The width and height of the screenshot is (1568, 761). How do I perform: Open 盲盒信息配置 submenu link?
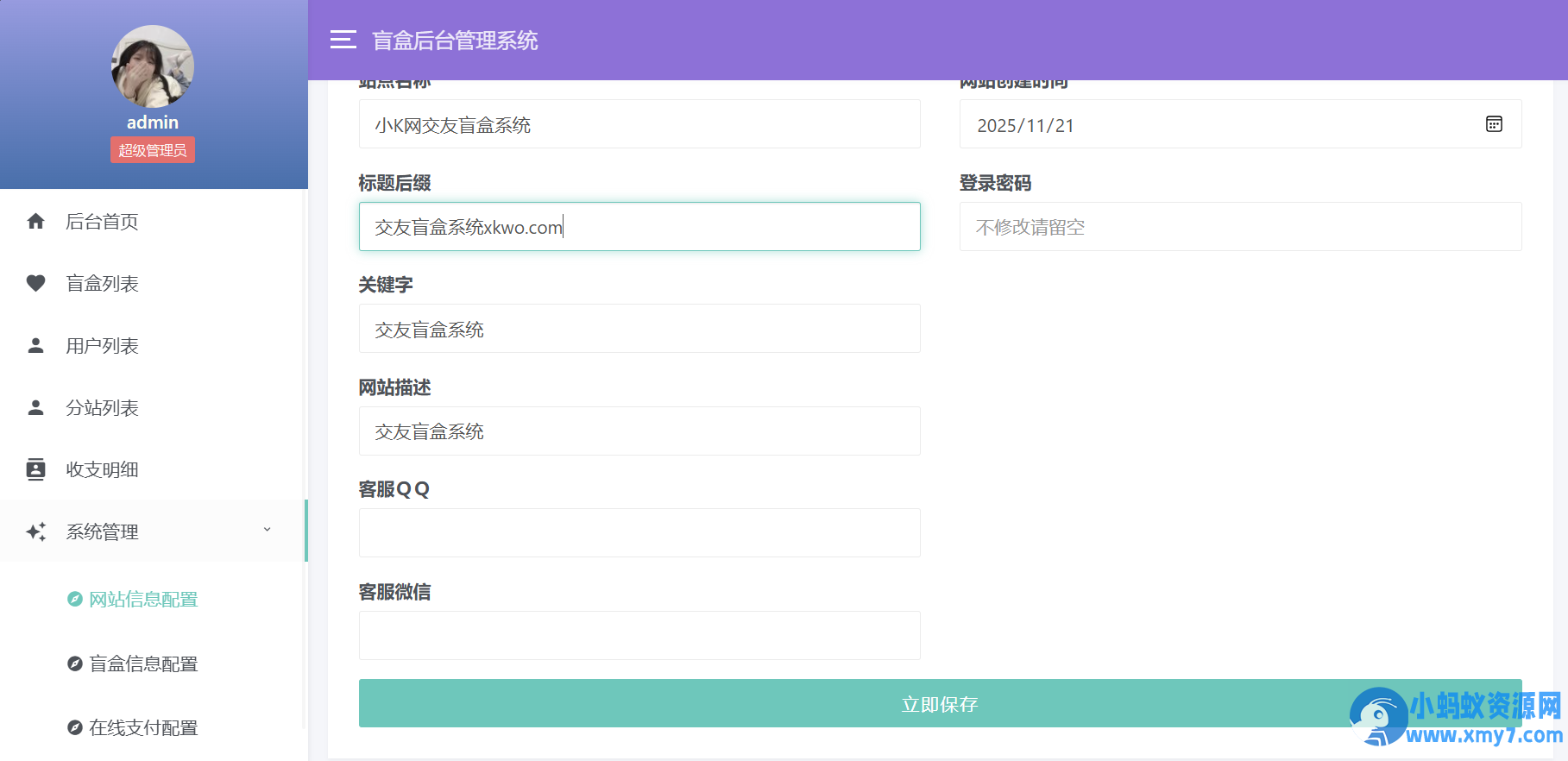(x=143, y=664)
